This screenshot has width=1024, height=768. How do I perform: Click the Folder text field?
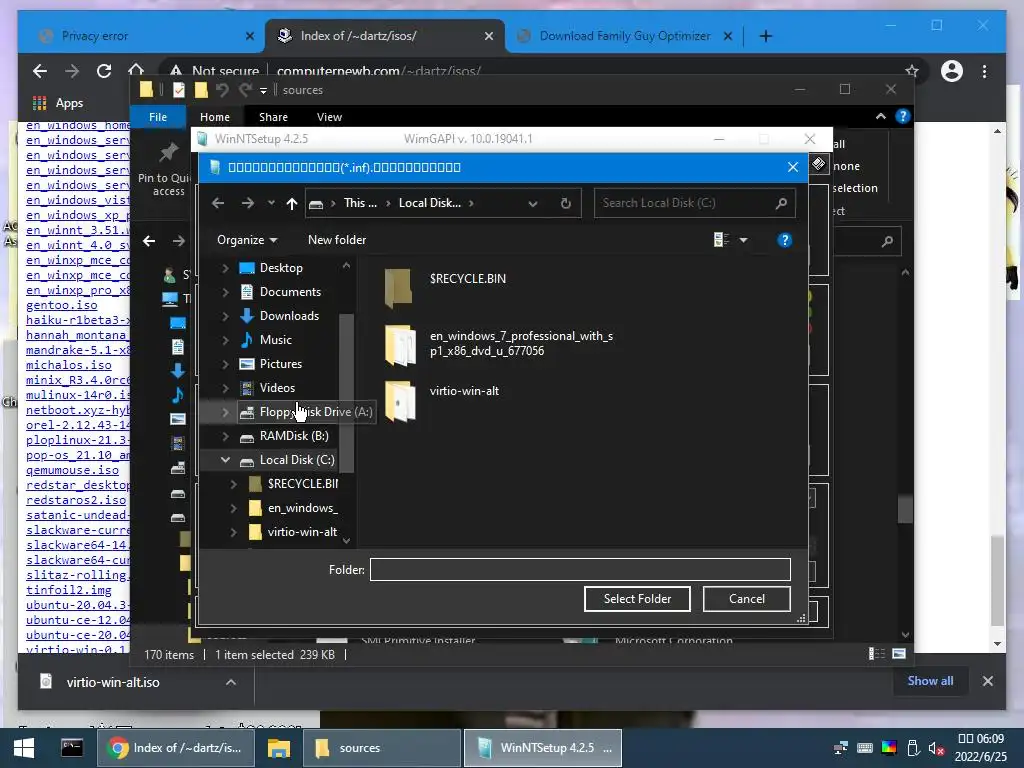(580, 569)
